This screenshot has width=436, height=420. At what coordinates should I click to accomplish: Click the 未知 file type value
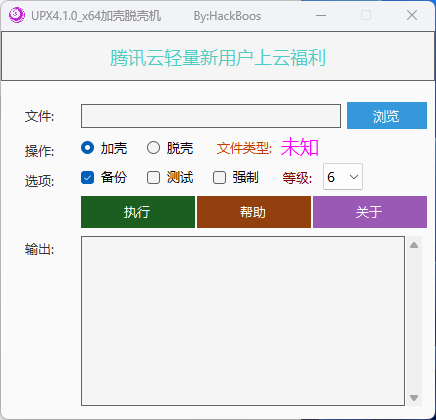click(300, 147)
